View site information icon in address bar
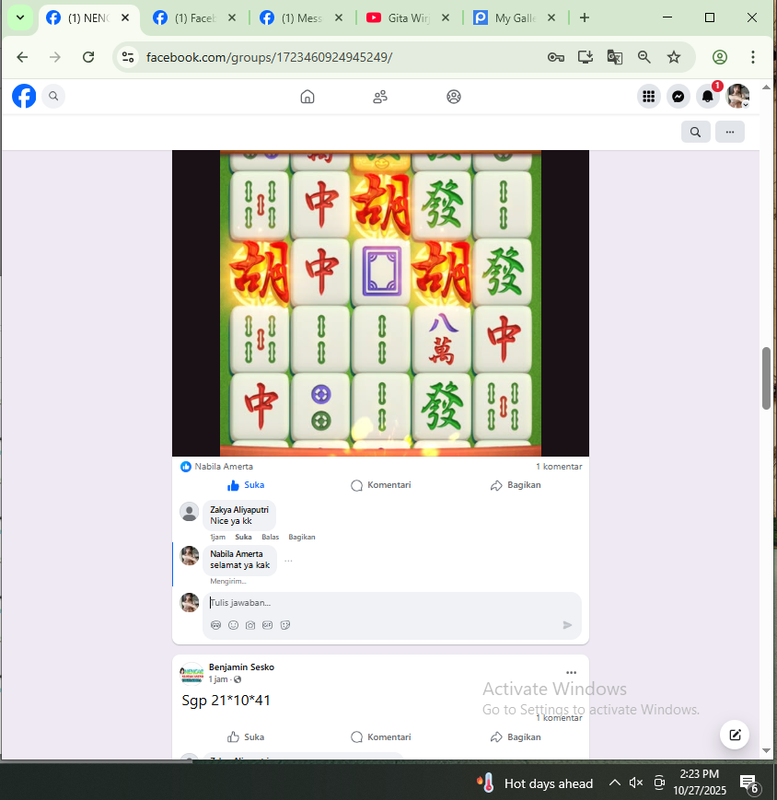Viewport: 777px width, 800px height. pos(128,57)
